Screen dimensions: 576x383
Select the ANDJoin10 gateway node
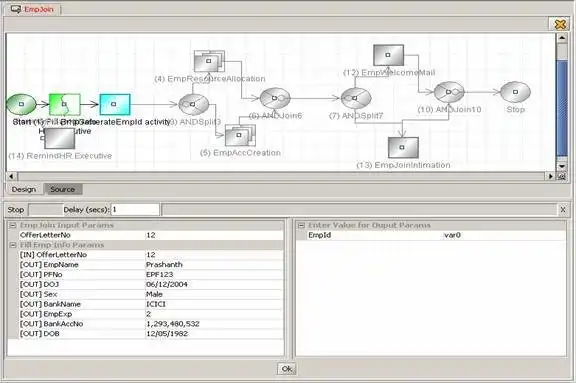pos(449,92)
